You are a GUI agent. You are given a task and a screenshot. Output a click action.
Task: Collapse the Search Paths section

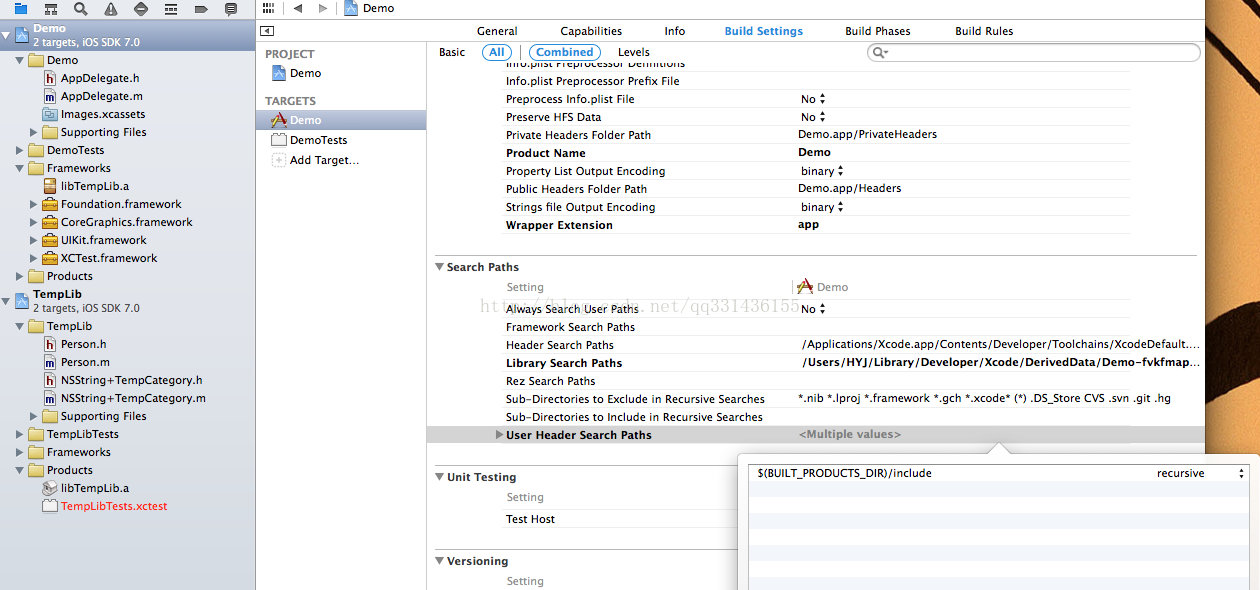tap(439, 267)
